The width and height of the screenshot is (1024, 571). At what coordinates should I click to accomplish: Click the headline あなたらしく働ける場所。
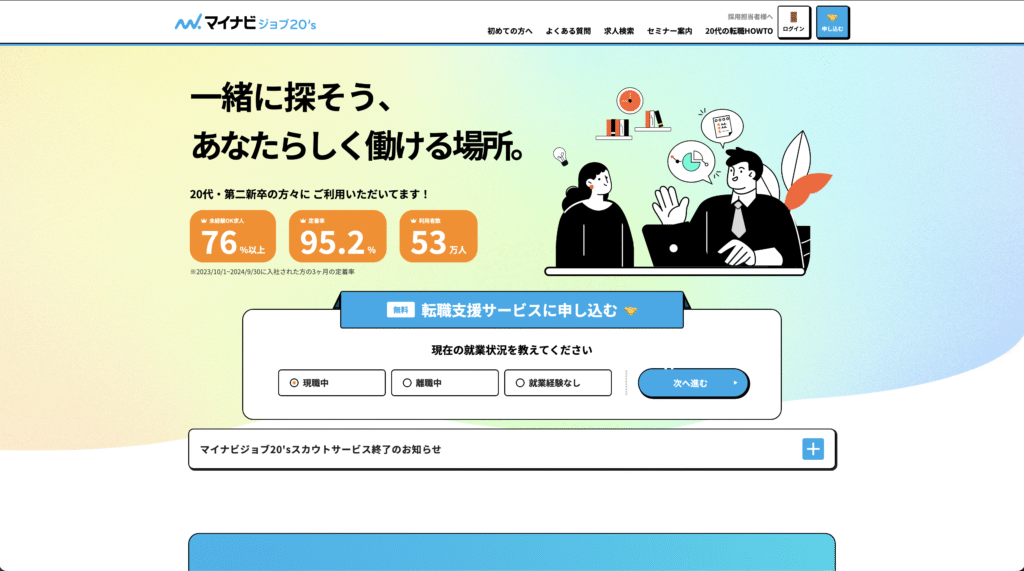point(358,145)
